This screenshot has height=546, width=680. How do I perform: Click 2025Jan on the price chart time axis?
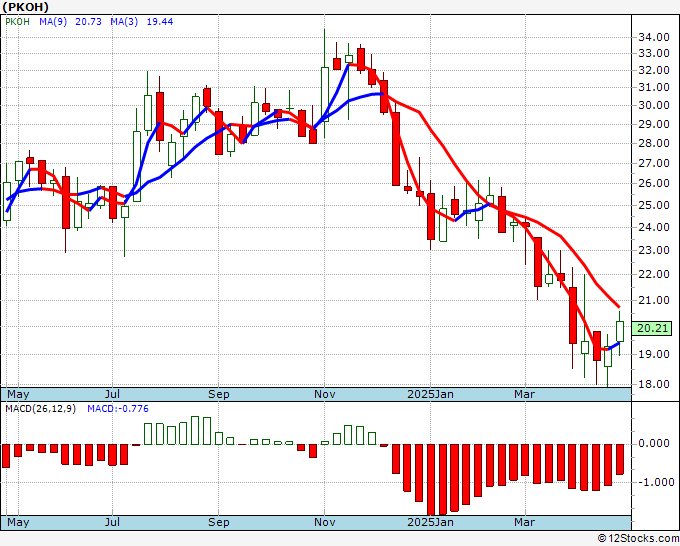[430, 394]
